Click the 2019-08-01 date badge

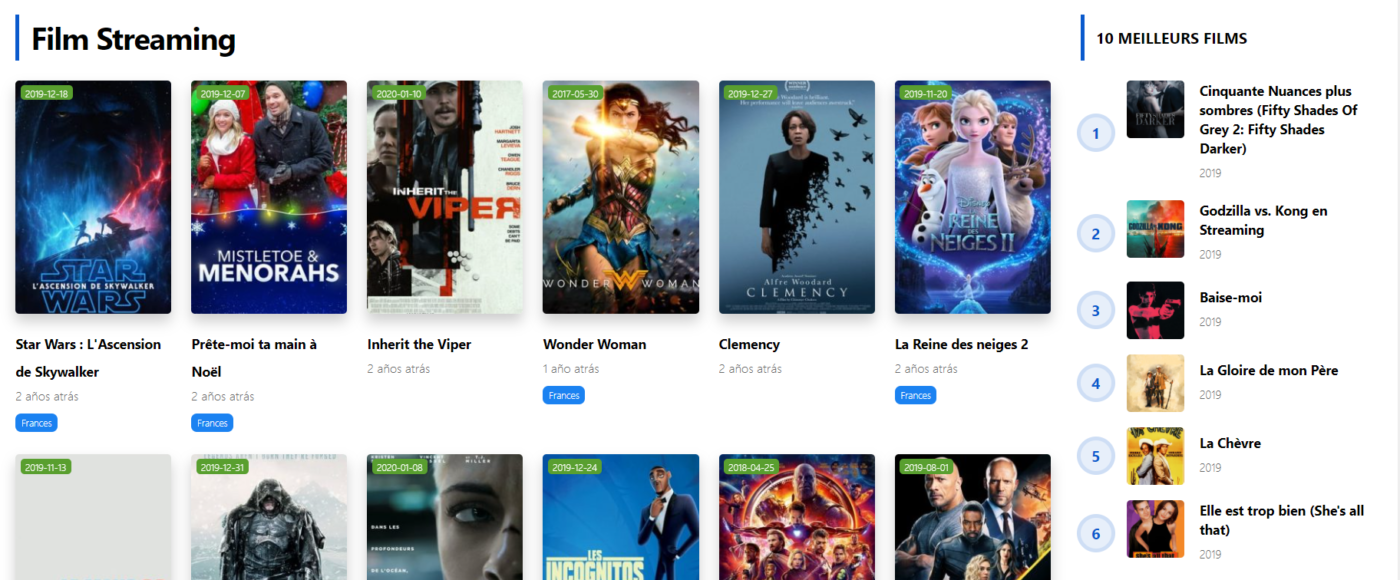coord(926,467)
